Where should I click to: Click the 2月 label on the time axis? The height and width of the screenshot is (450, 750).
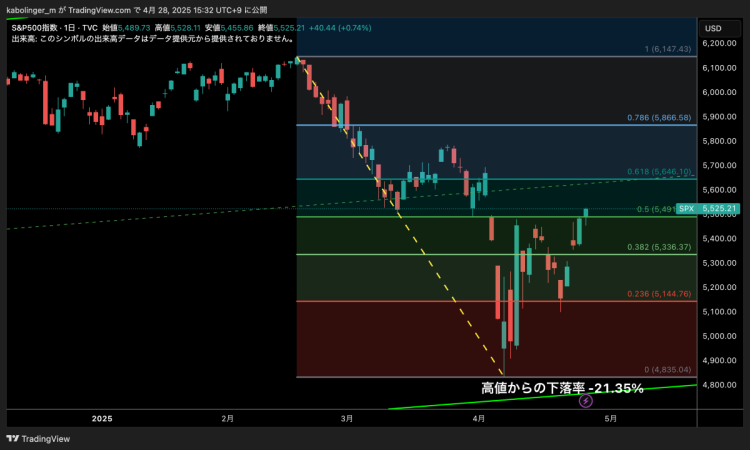pos(228,418)
